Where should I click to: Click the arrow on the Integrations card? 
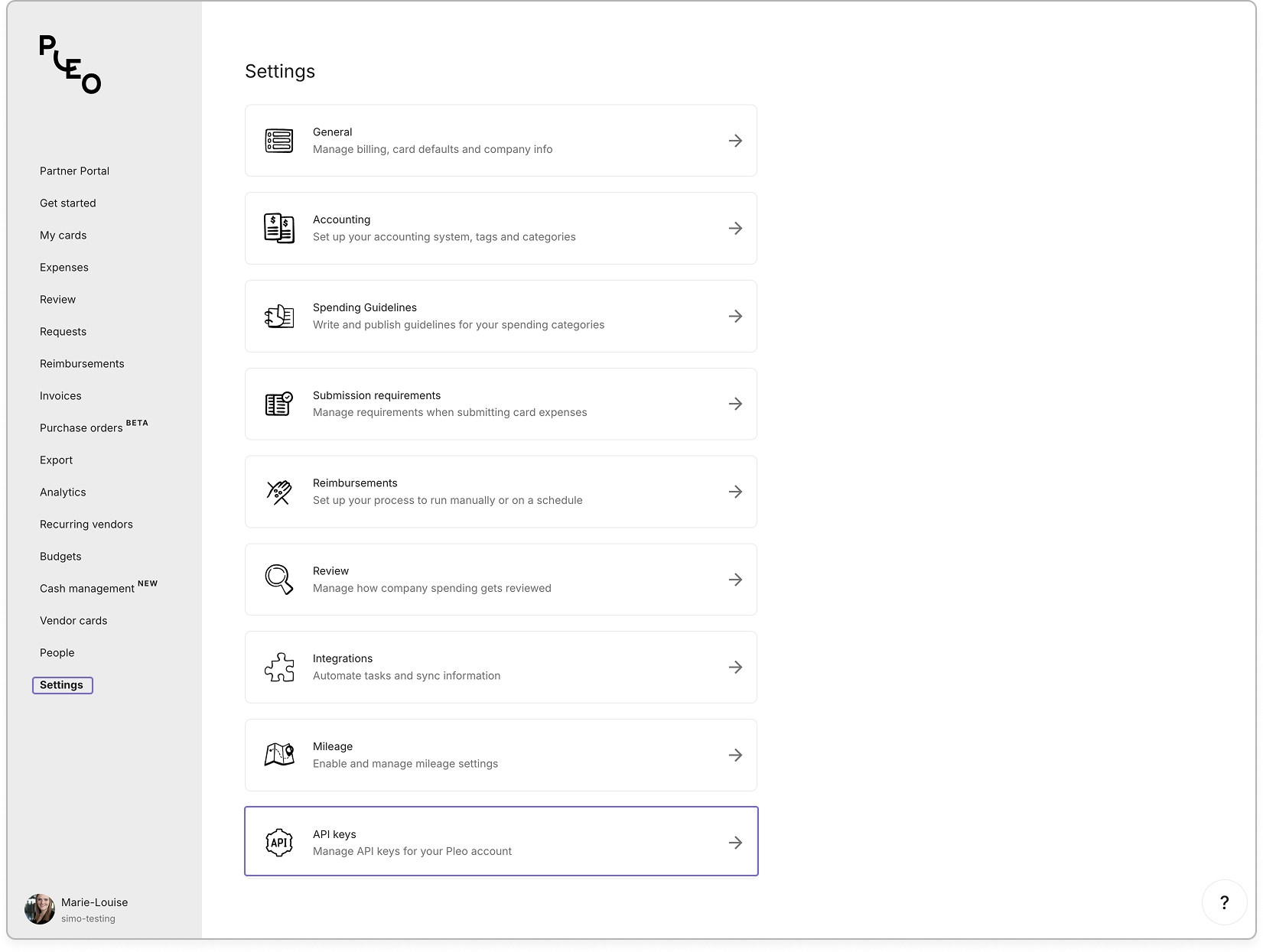pos(735,667)
